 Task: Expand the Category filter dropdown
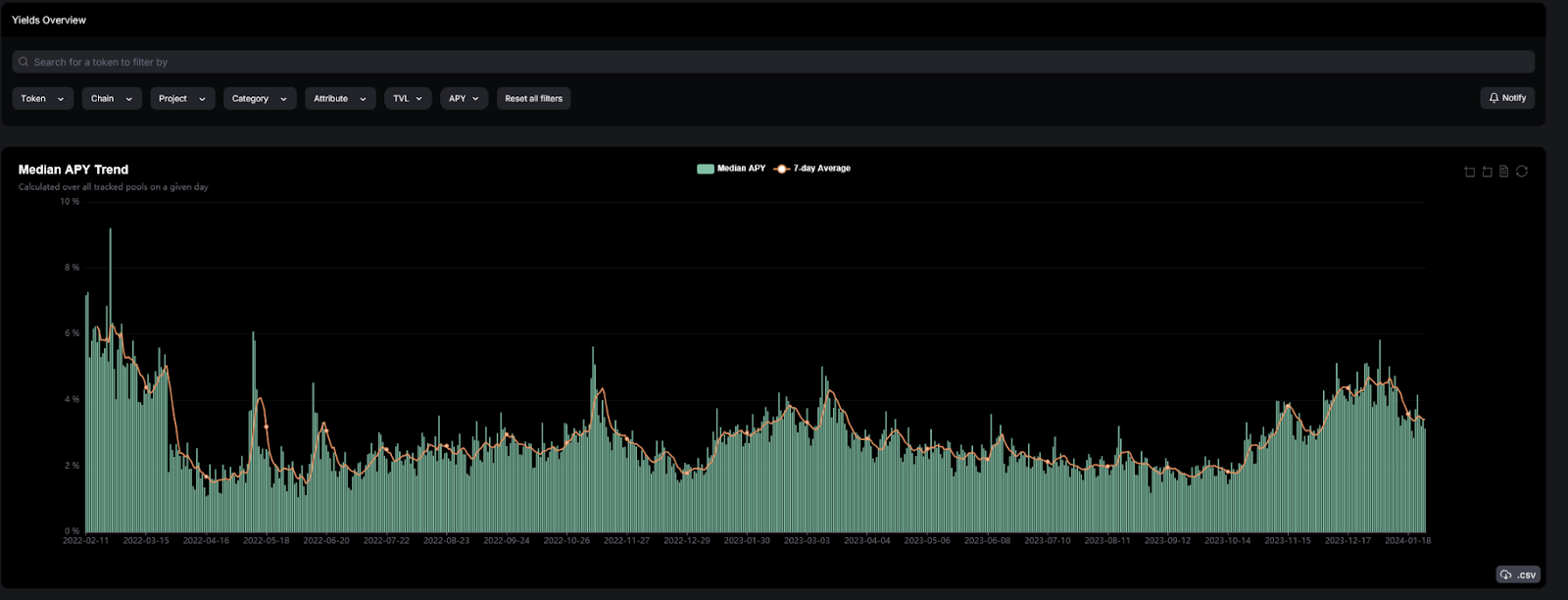click(x=260, y=98)
